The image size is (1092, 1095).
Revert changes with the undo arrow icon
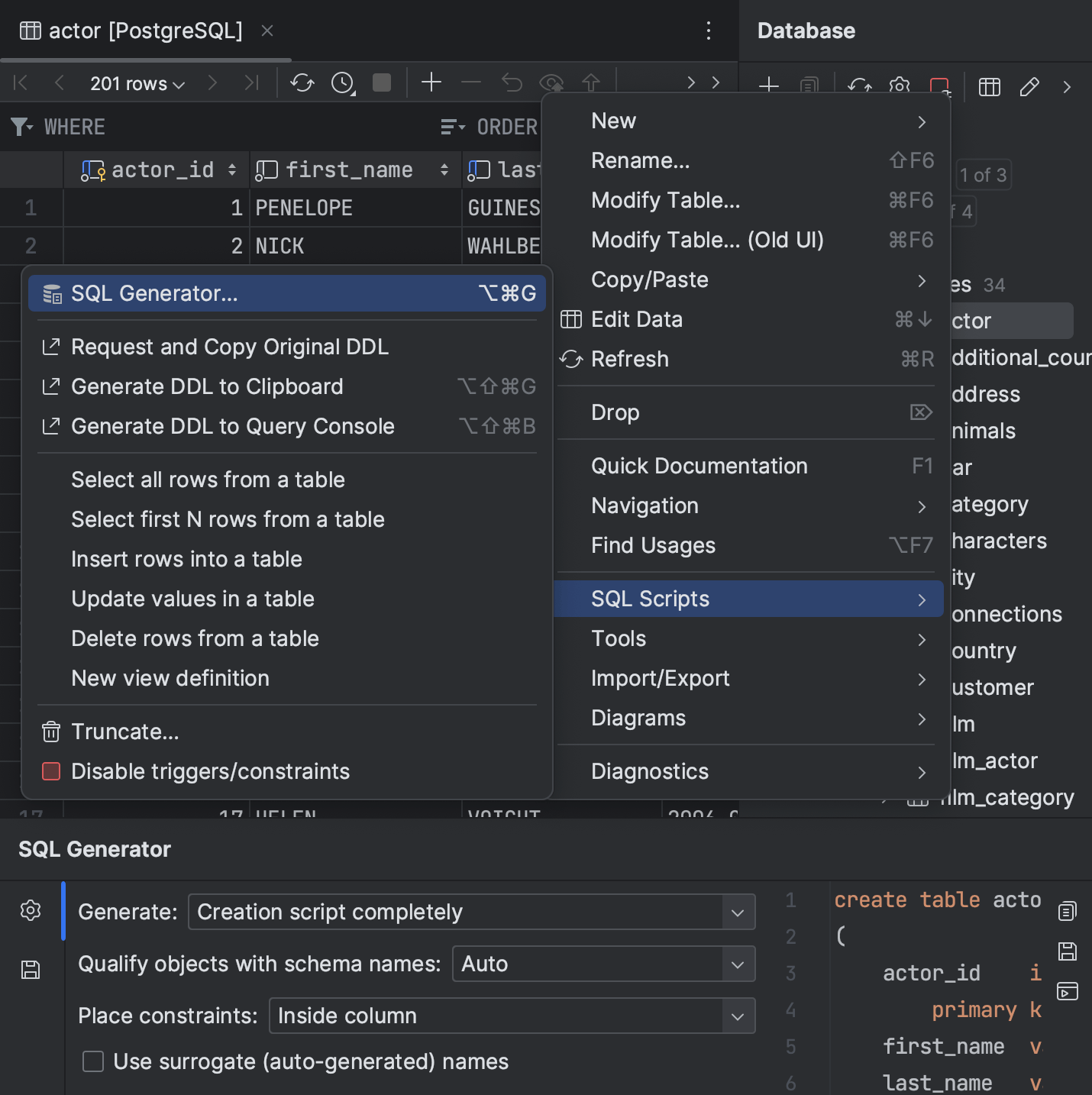coord(512,83)
